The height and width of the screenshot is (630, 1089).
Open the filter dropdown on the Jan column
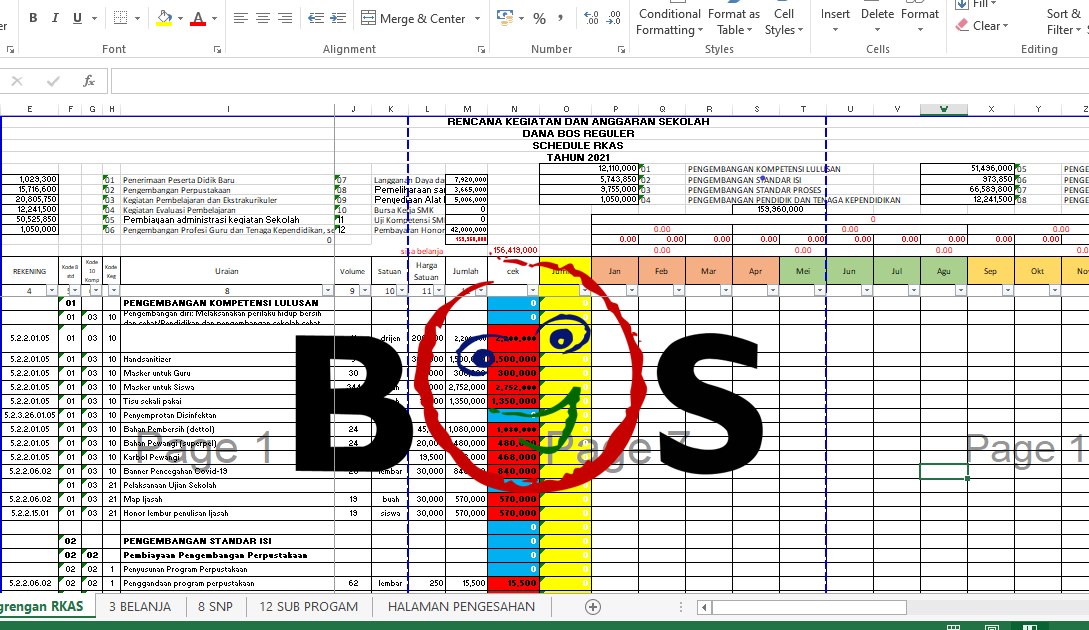631,290
